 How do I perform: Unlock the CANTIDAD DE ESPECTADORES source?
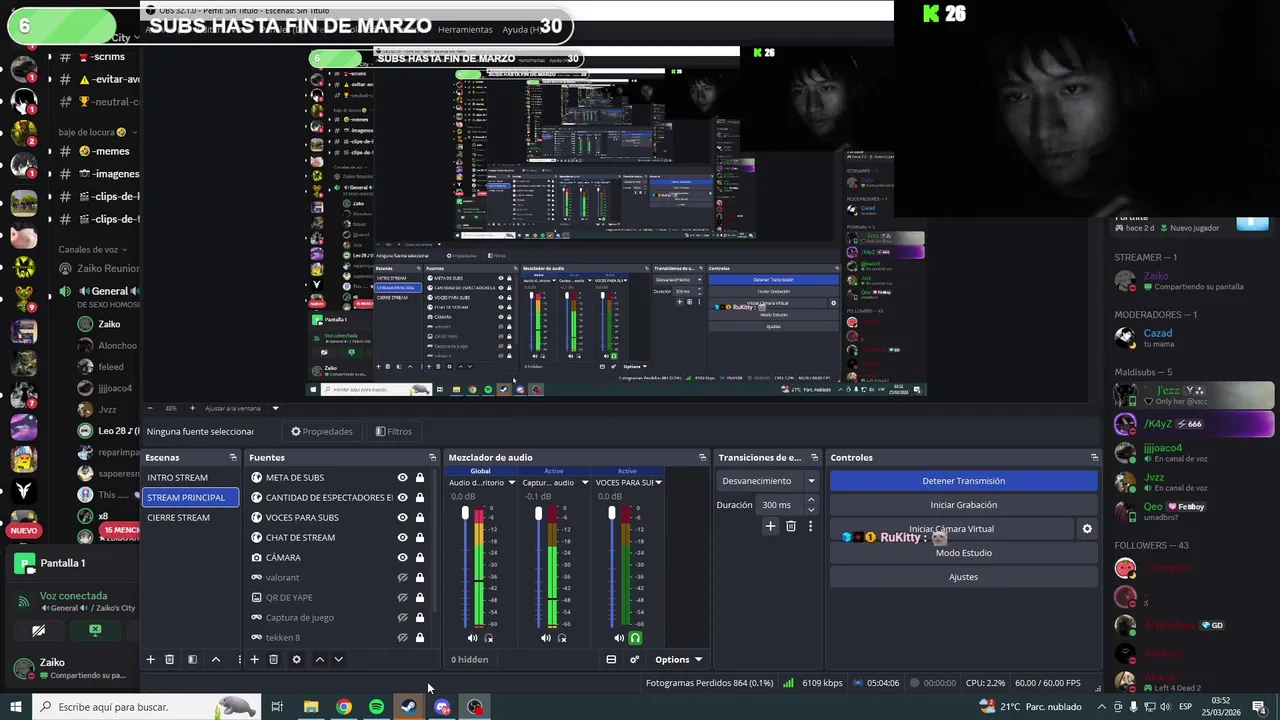420,498
